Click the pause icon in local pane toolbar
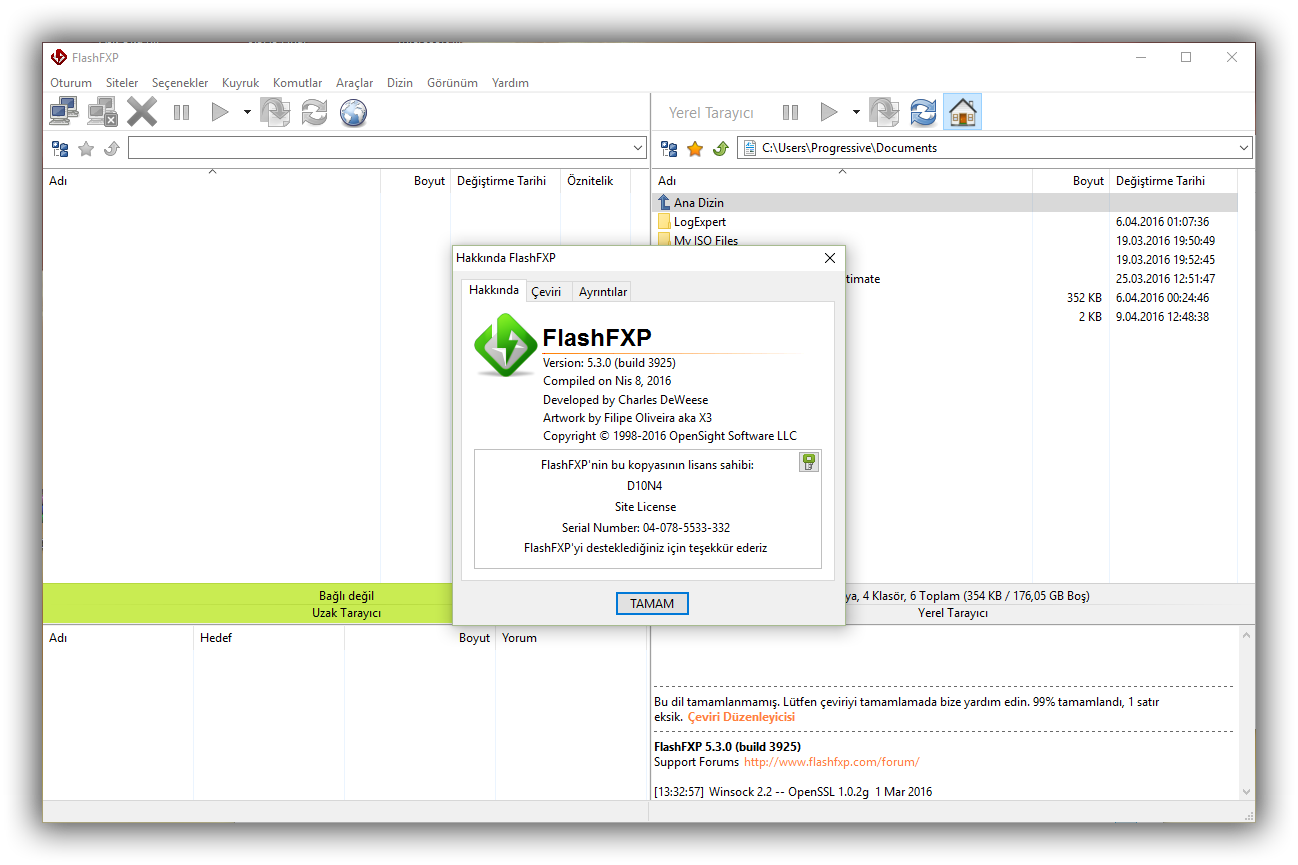This screenshot has height=865, width=1298. click(790, 112)
